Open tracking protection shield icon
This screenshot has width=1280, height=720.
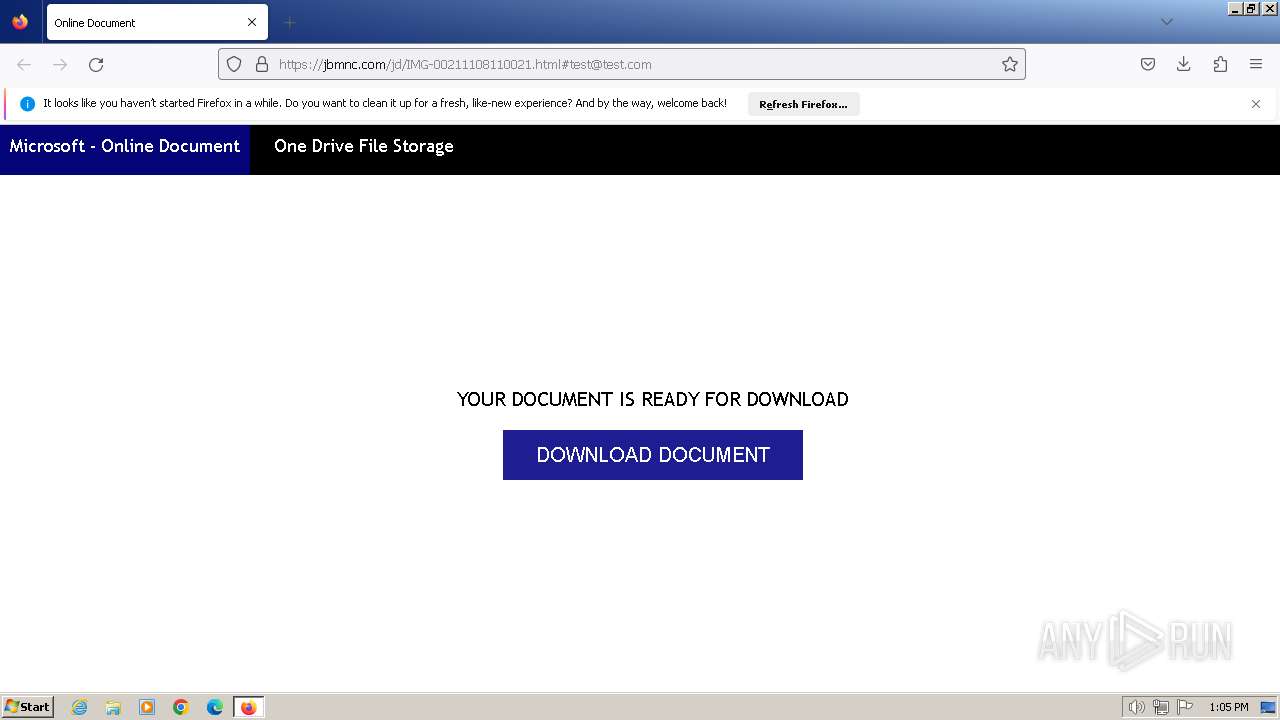pos(234,64)
